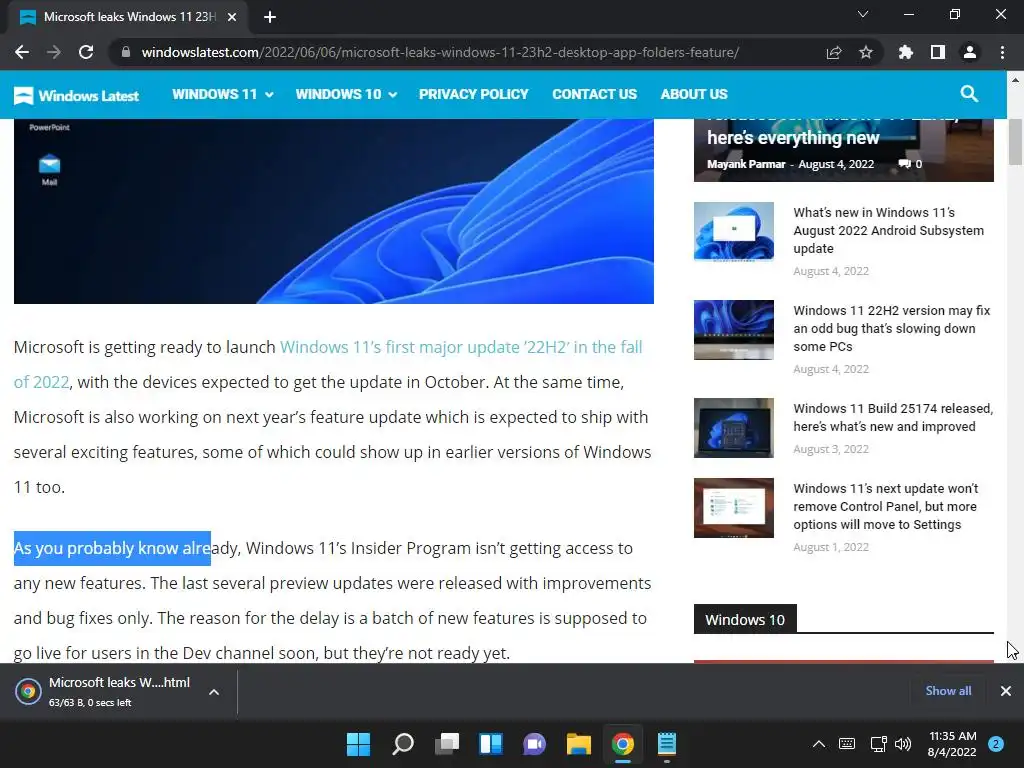Image resolution: width=1024 pixels, height=768 pixels.
Task: Open the August 2022 Android Subsystem article
Action: pyautogui.click(x=888, y=231)
